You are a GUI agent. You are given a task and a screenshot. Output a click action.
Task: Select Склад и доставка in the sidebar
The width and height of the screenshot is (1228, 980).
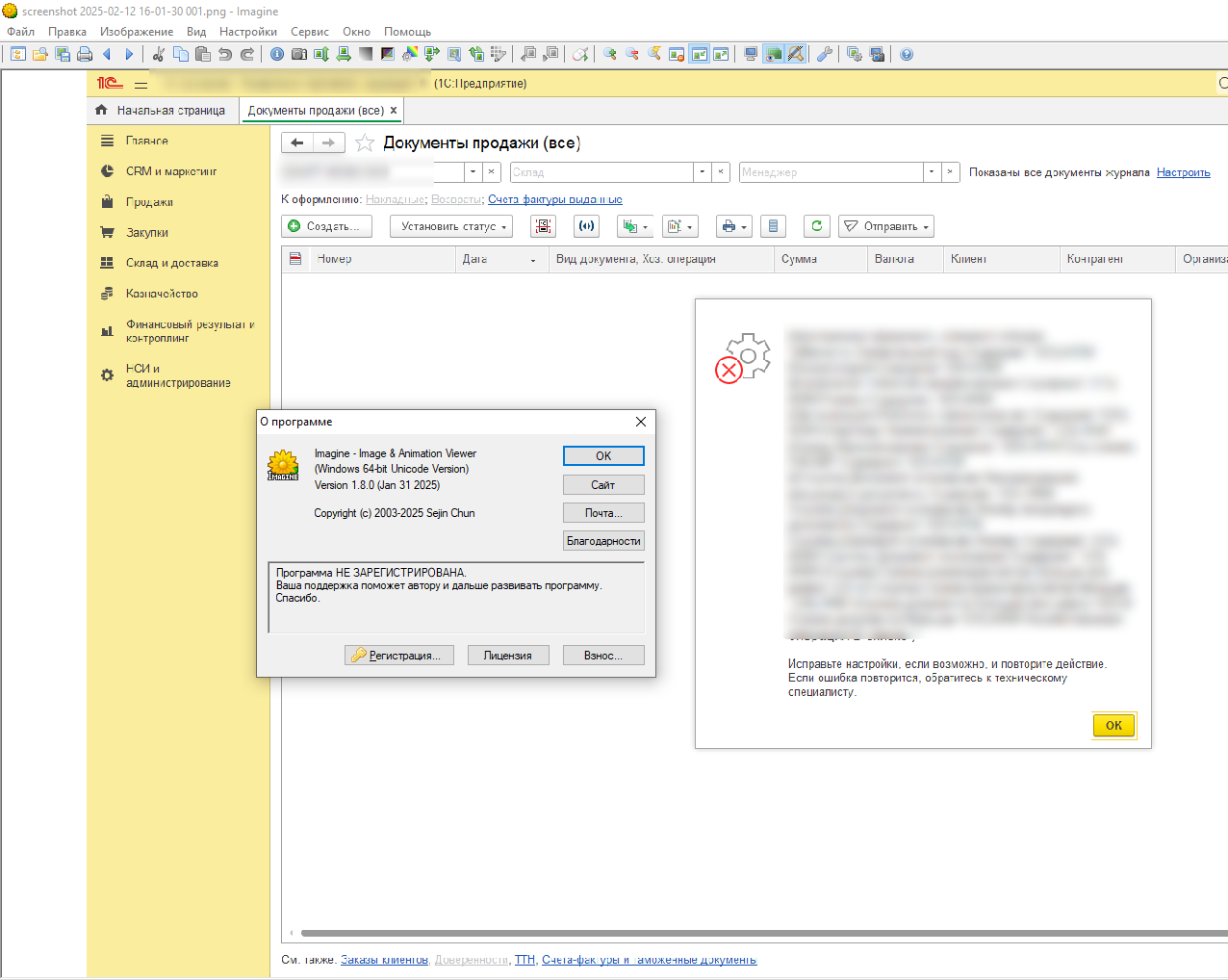(x=172, y=263)
